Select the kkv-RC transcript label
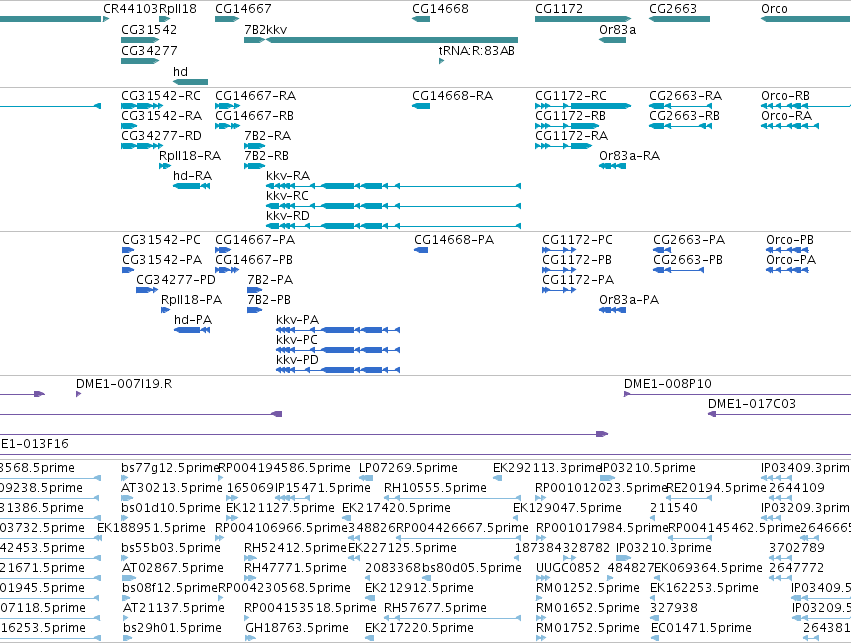The height and width of the screenshot is (643, 851). [287, 196]
